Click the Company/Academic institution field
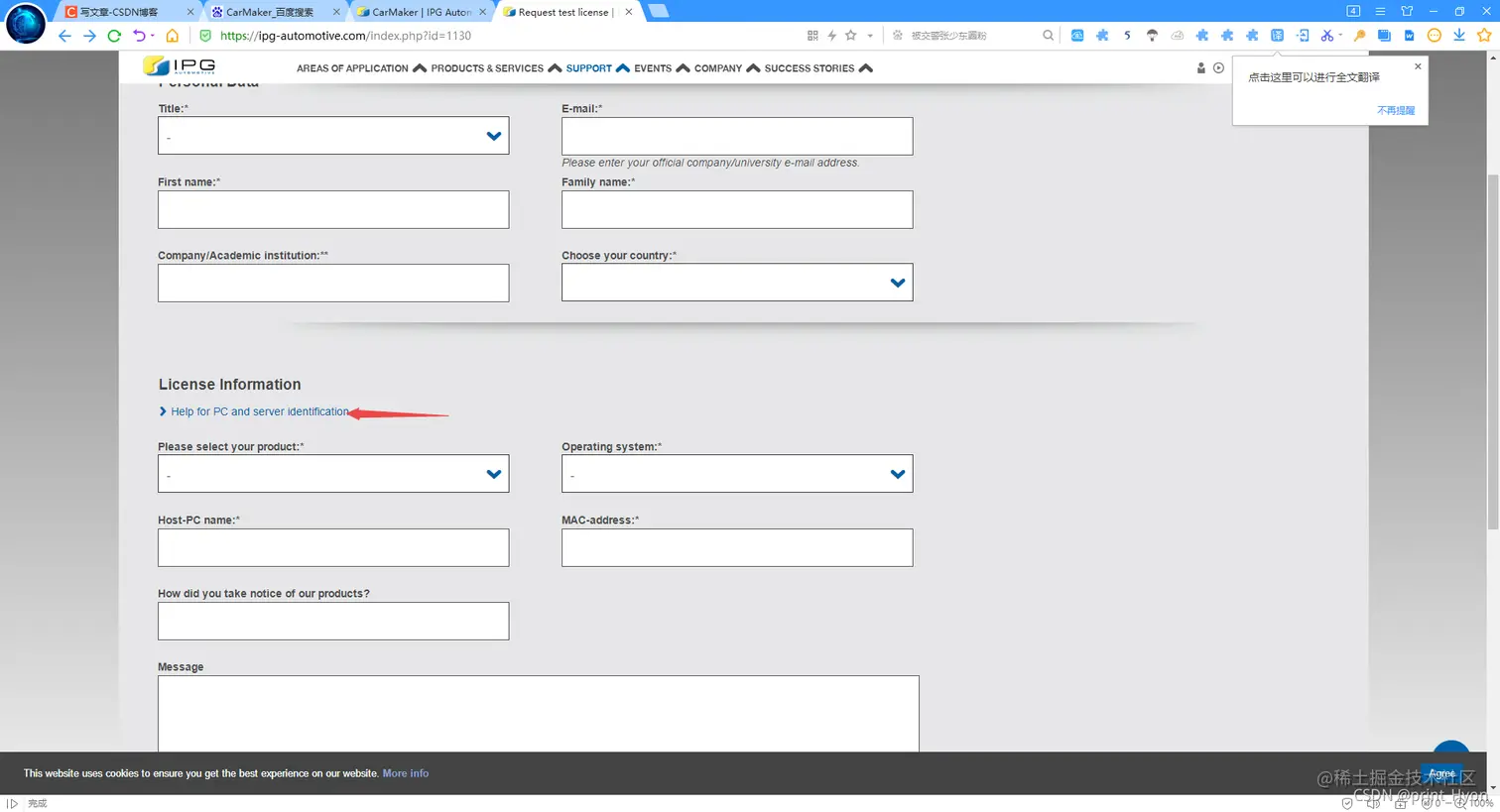1500x812 pixels. (x=333, y=283)
